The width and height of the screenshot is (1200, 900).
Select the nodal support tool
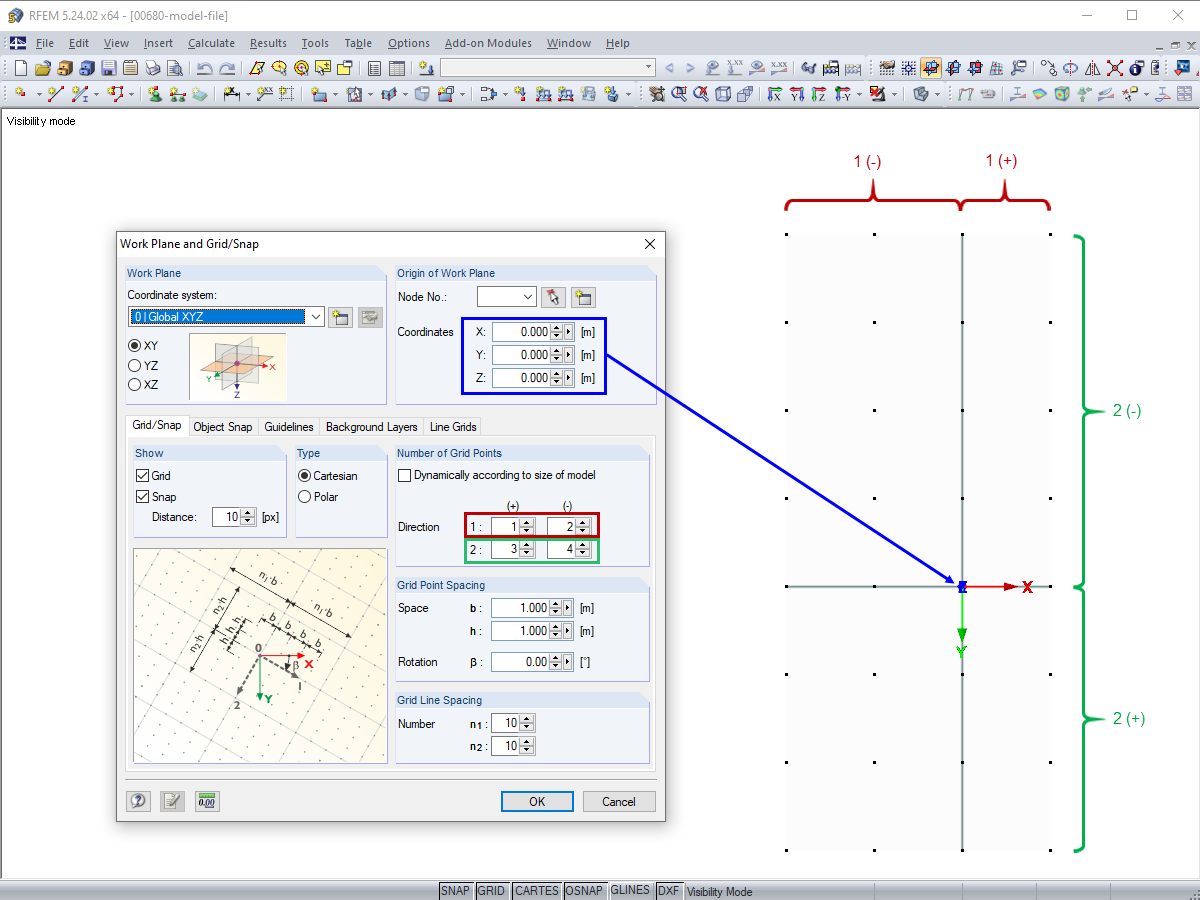tap(155, 94)
